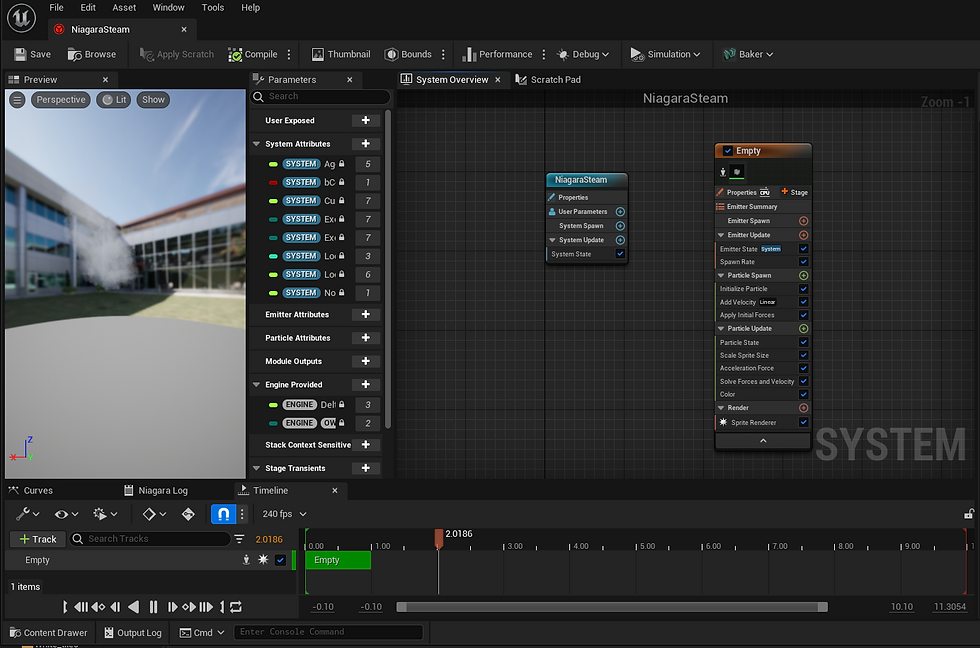
Task: Disable the Initialize Particle module
Action: pos(804,289)
